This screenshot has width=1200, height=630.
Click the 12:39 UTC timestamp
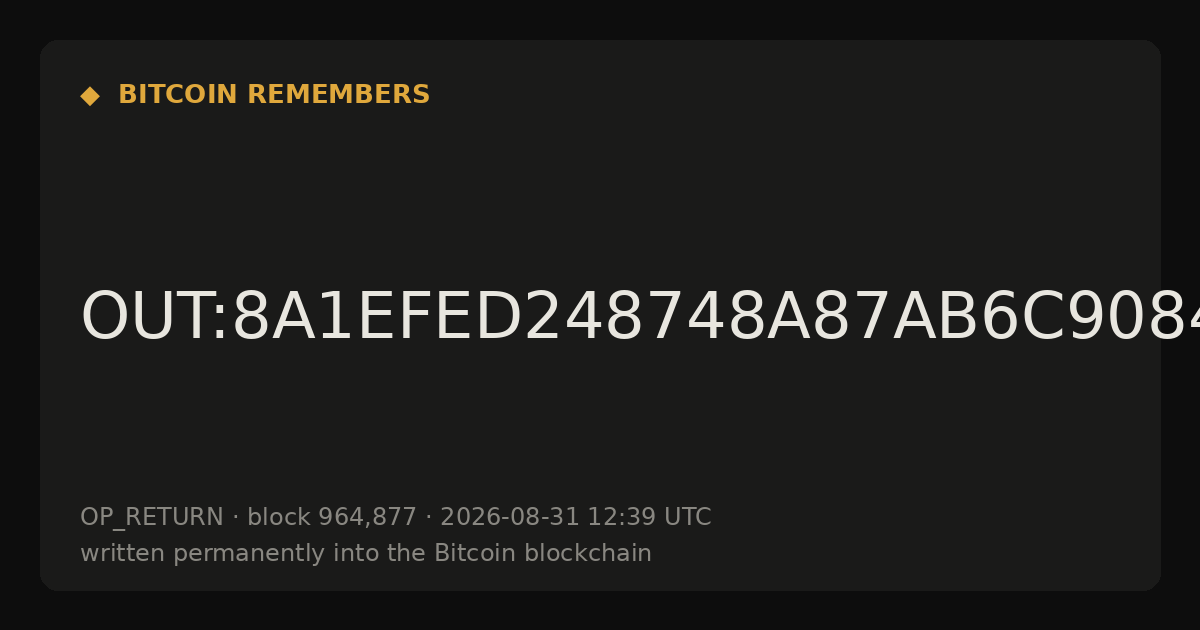[x=649, y=517]
